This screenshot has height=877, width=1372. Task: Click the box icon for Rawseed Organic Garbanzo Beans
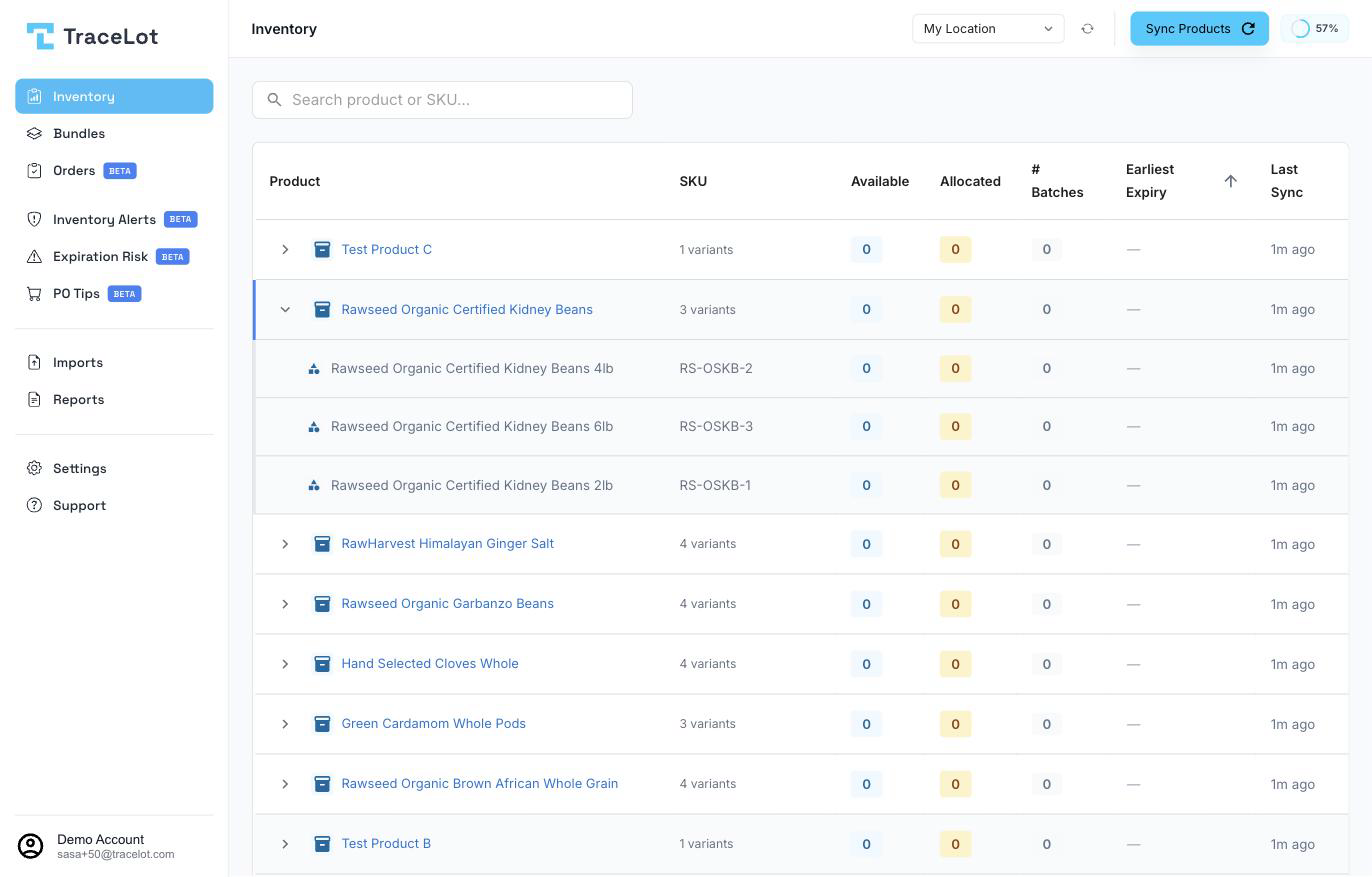click(322, 604)
